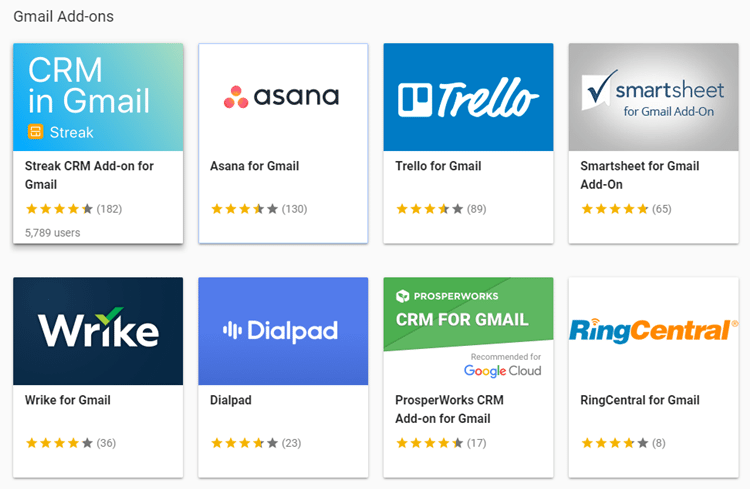Image resolution: width=750 pixels, height=489 pixels.
Task: Click the Wrike logo banner
Action: click(x=98, y=331)
